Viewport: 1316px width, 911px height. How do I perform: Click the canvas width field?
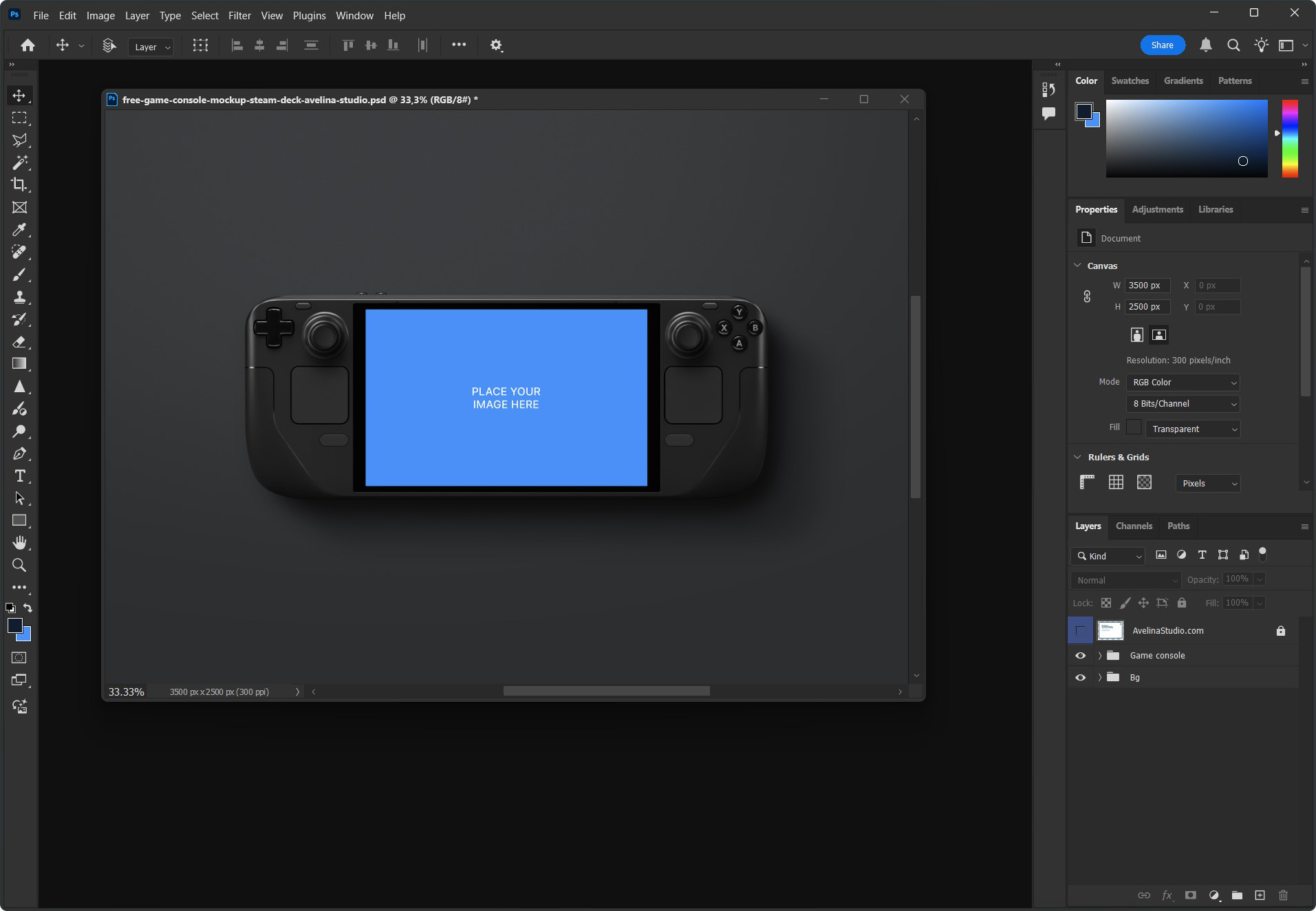pyautogui.click(x=1147, y=286)
